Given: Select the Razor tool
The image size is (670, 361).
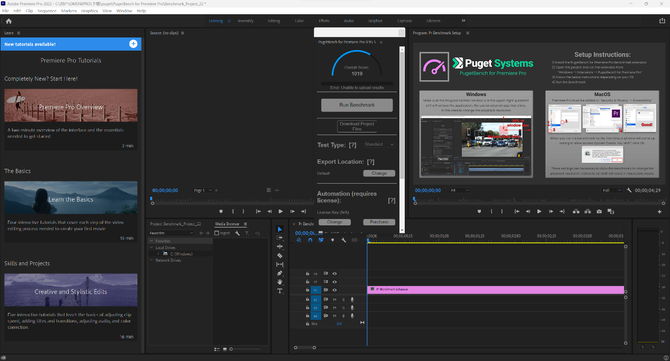Looking at the screenshot, I should 280,255.
